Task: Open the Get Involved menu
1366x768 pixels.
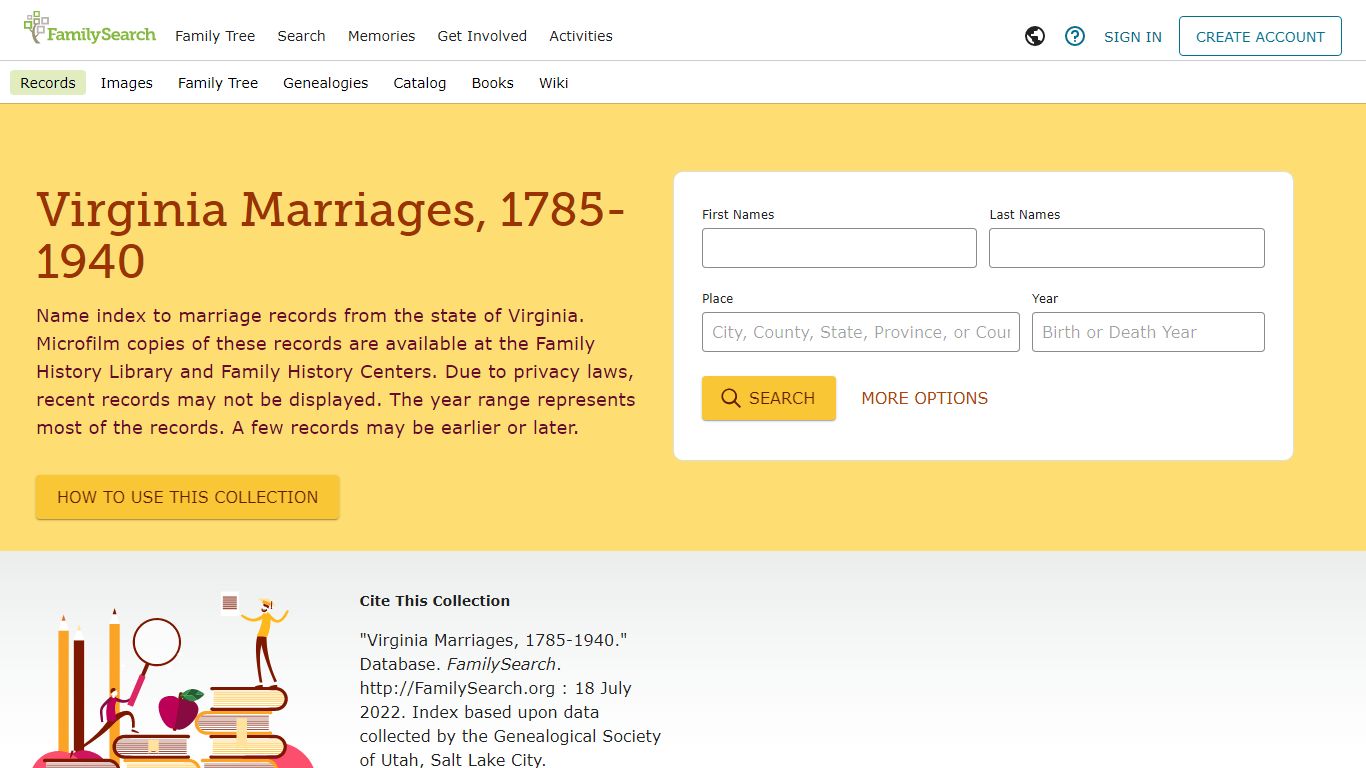Action: [482, 36]
